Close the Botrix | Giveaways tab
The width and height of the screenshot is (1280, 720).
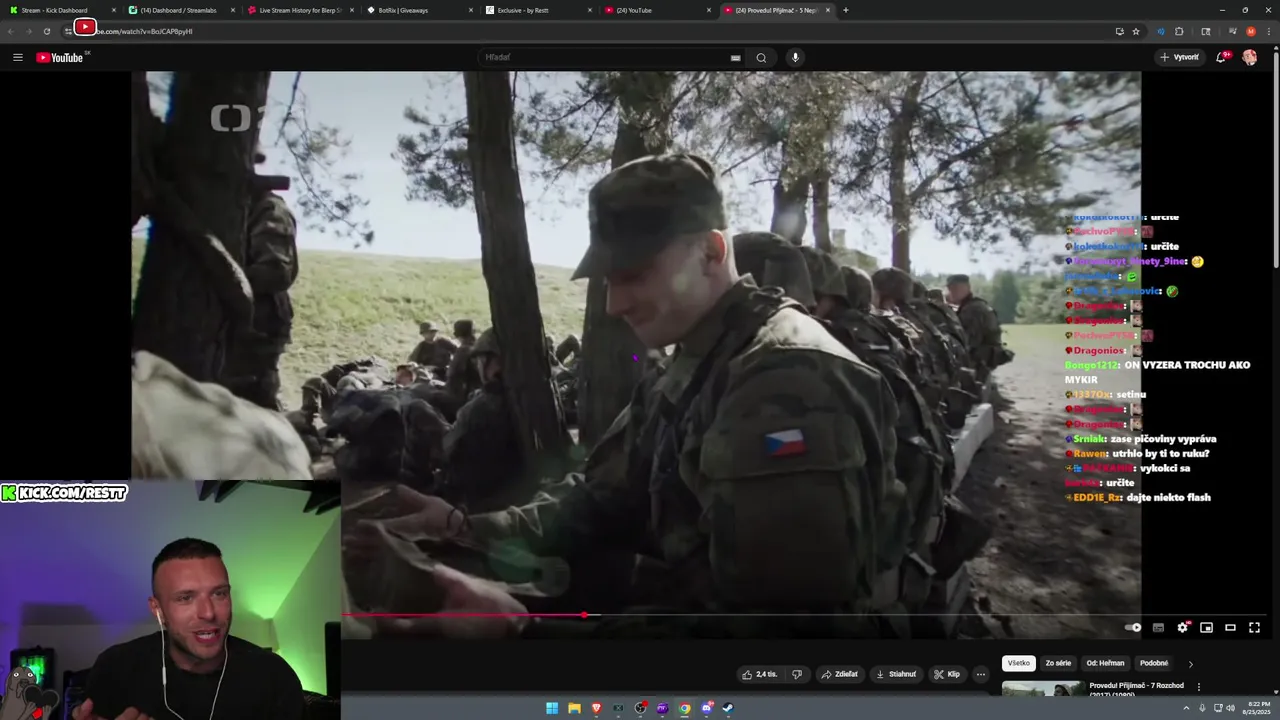coord(470,10)
